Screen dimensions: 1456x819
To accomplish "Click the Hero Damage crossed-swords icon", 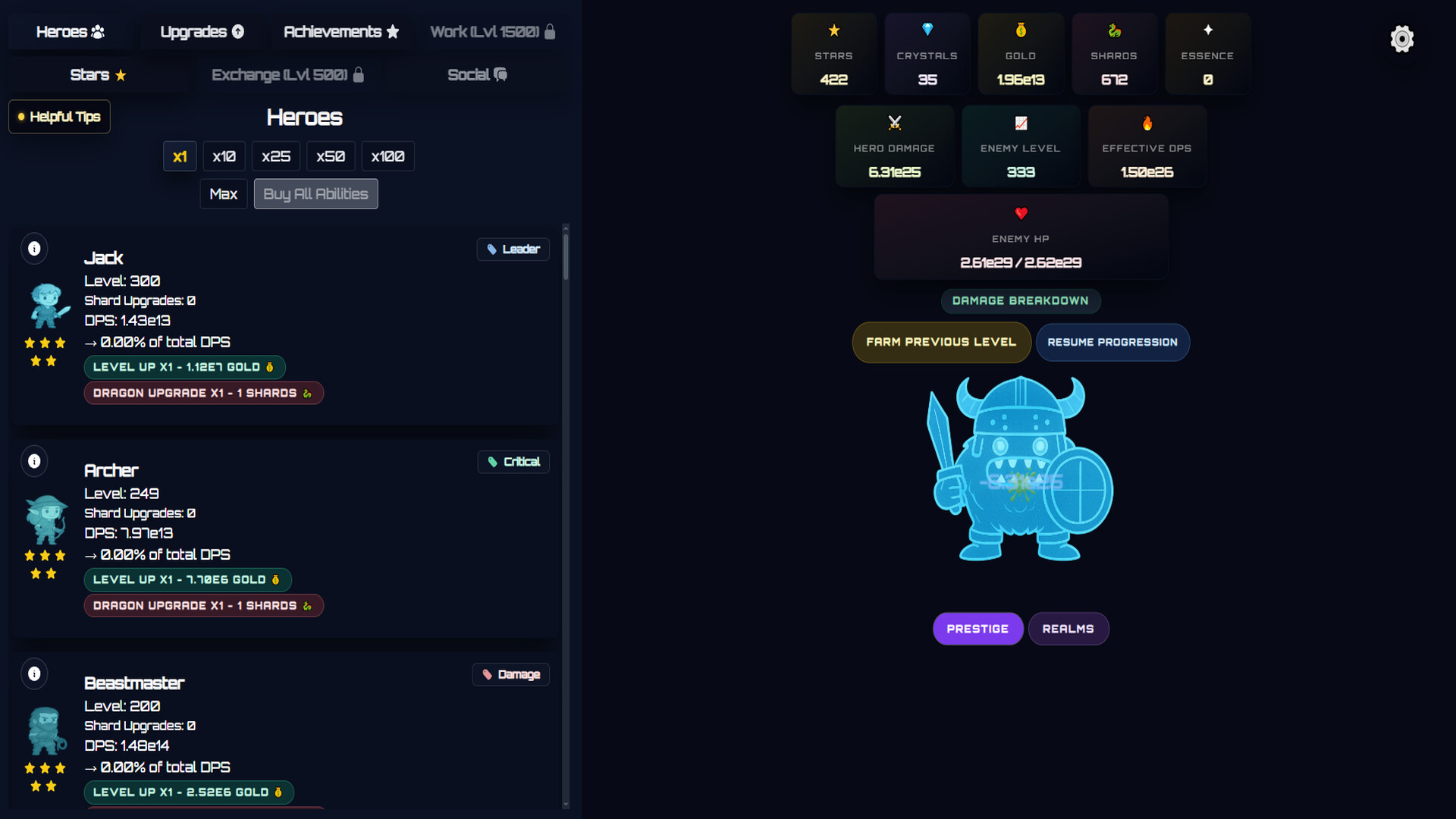I will [x=895, y=122].
